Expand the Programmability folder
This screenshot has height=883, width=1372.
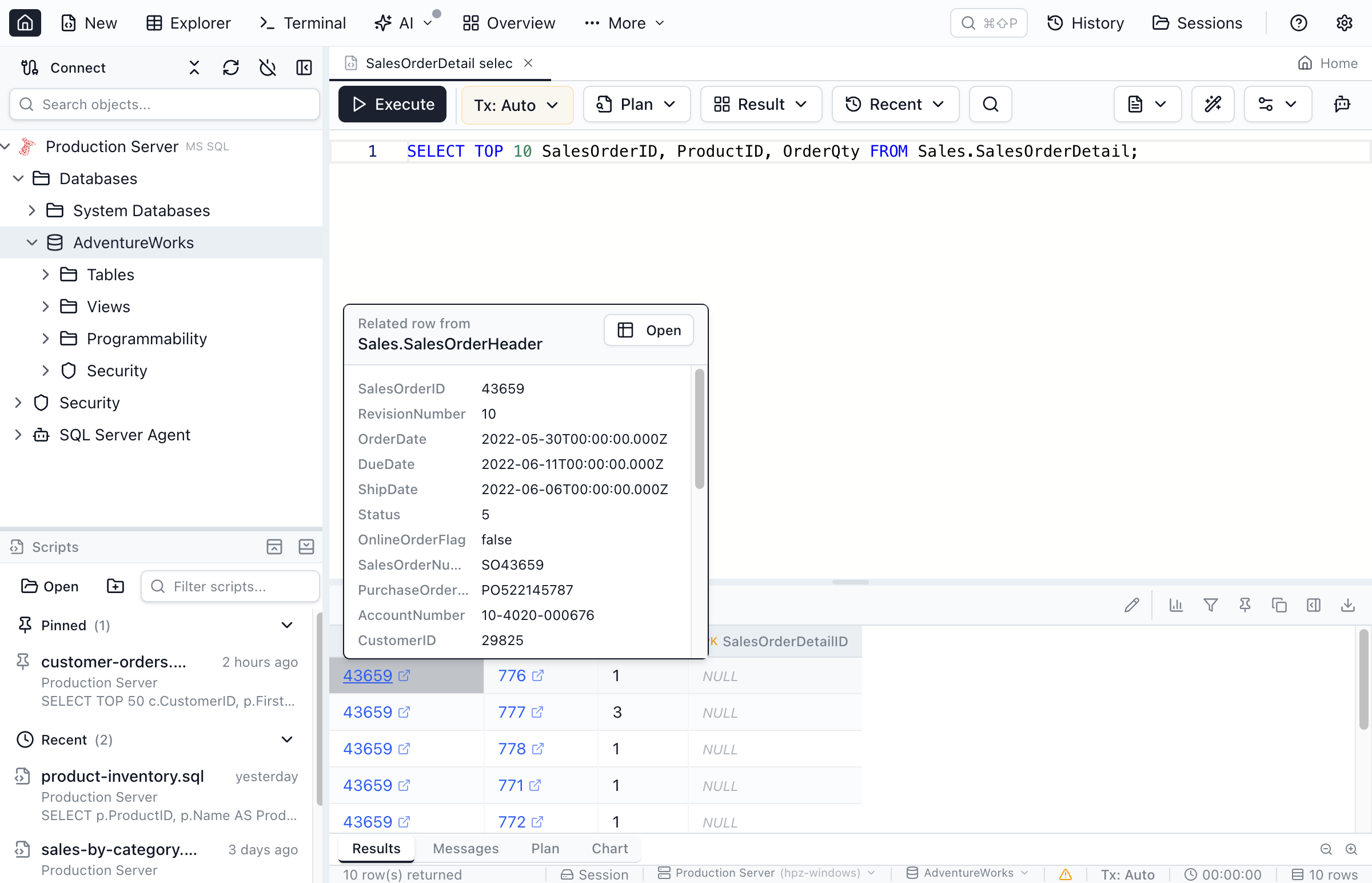pyautogui.click(x=46, y=339)
